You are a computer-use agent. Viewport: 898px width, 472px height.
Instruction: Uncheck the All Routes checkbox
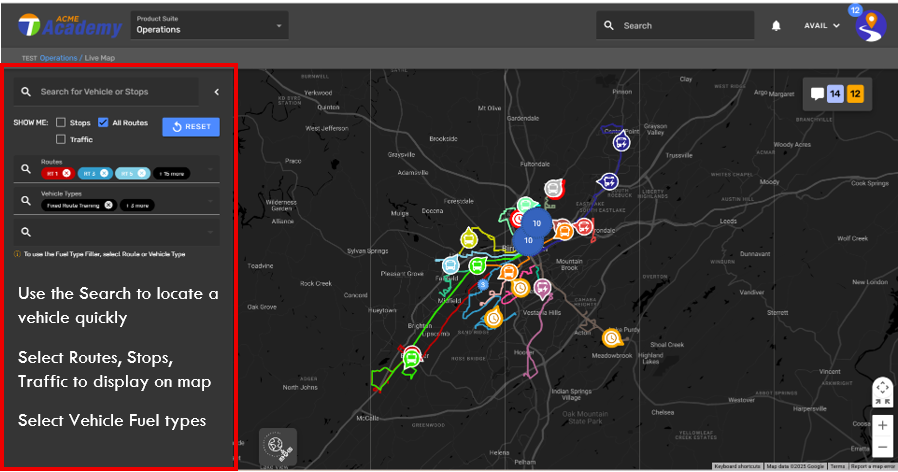(x=103, y=123)
